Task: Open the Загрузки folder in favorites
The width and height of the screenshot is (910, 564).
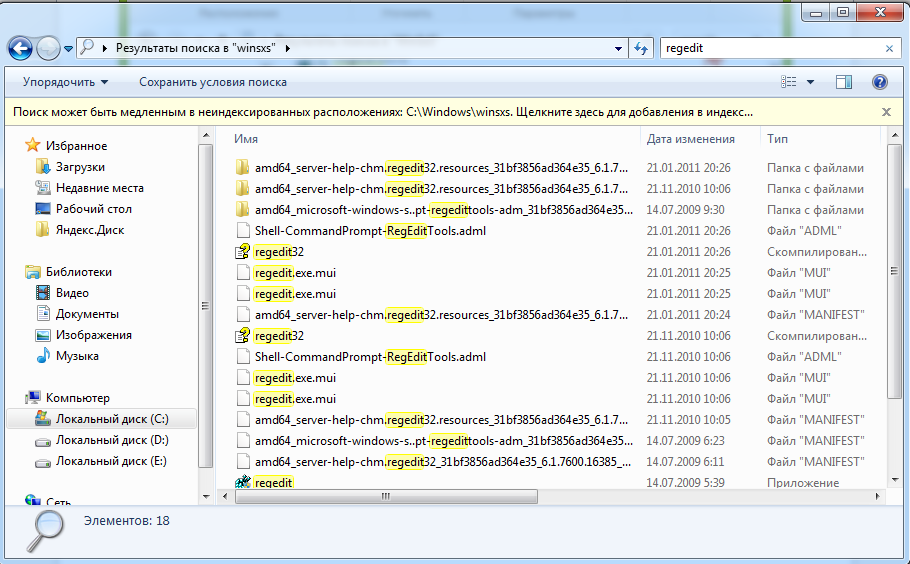Action: pos(80,167)
